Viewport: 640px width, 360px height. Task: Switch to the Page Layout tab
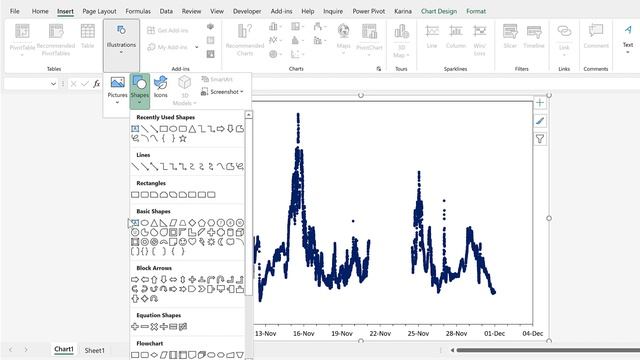[x=99, y=11]
